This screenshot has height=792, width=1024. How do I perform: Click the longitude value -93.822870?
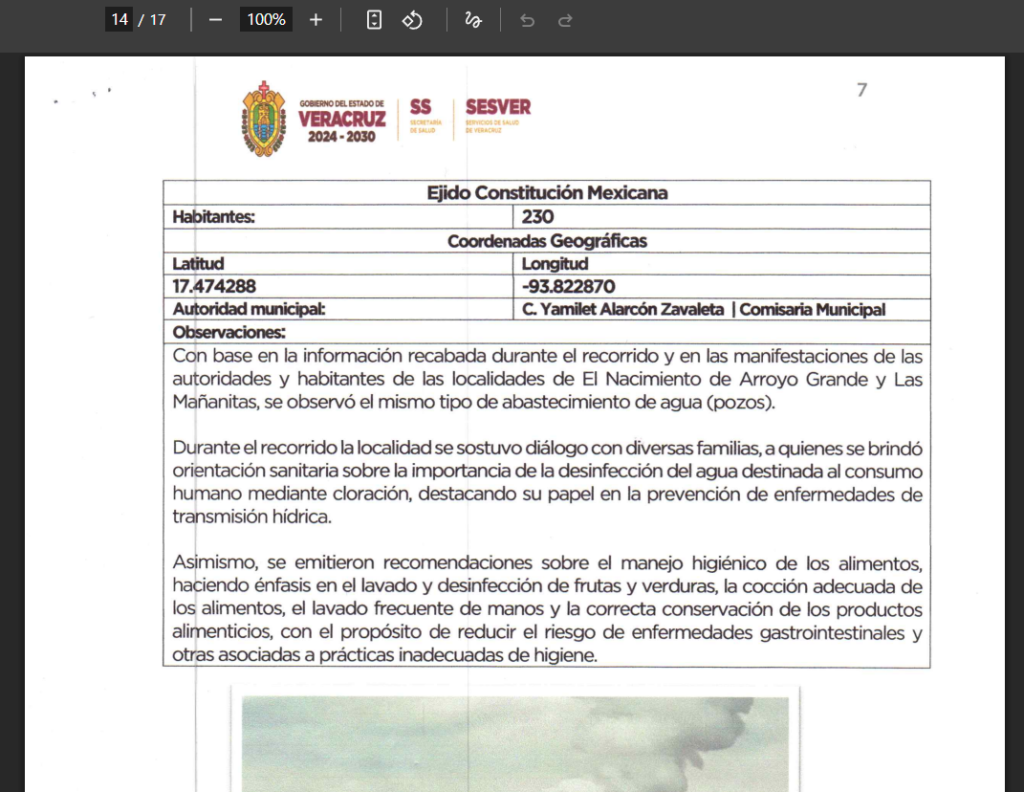(x=568, y=287)
